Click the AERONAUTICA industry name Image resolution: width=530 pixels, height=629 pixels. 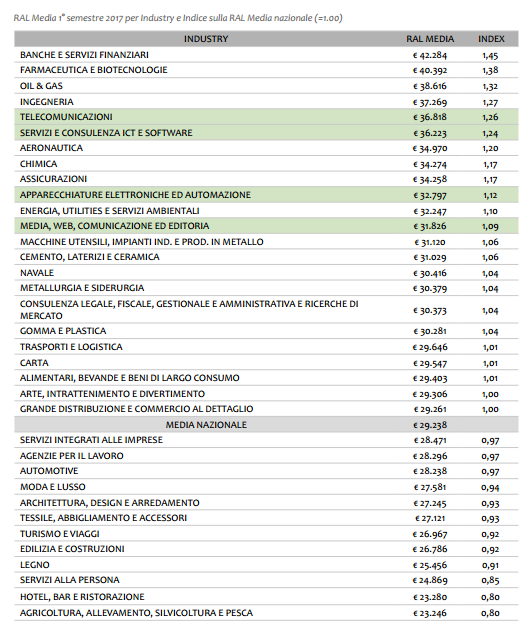pos(51,148)
